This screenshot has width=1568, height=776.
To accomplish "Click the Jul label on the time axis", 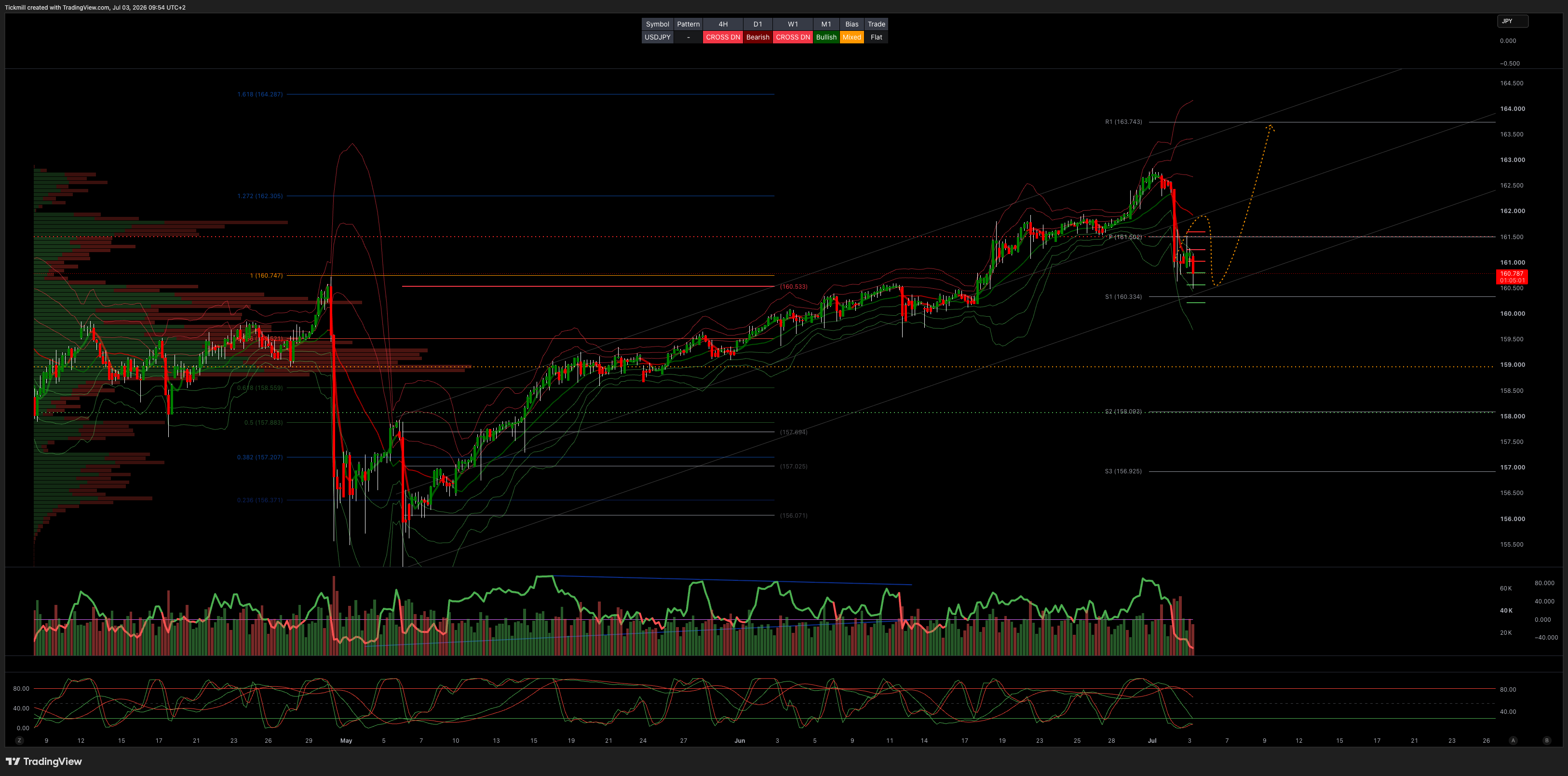I will click(x=1152, y=741).
